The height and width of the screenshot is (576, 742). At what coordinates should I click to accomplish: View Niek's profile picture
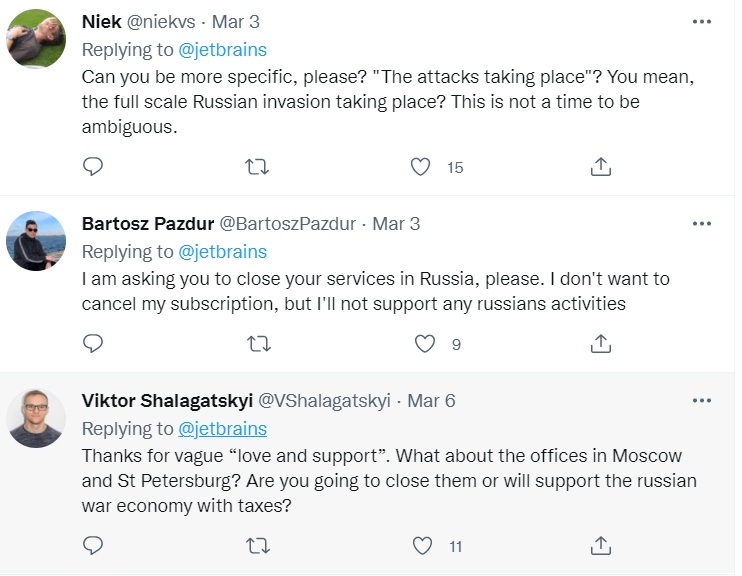[36, 39]
